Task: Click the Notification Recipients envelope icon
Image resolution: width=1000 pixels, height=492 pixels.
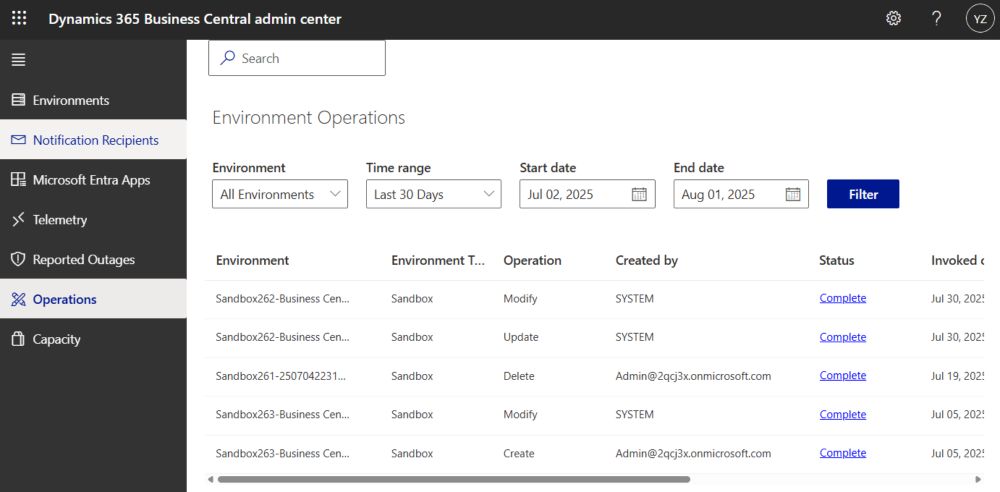Action: pyautogui.click(x=18, y=140)
